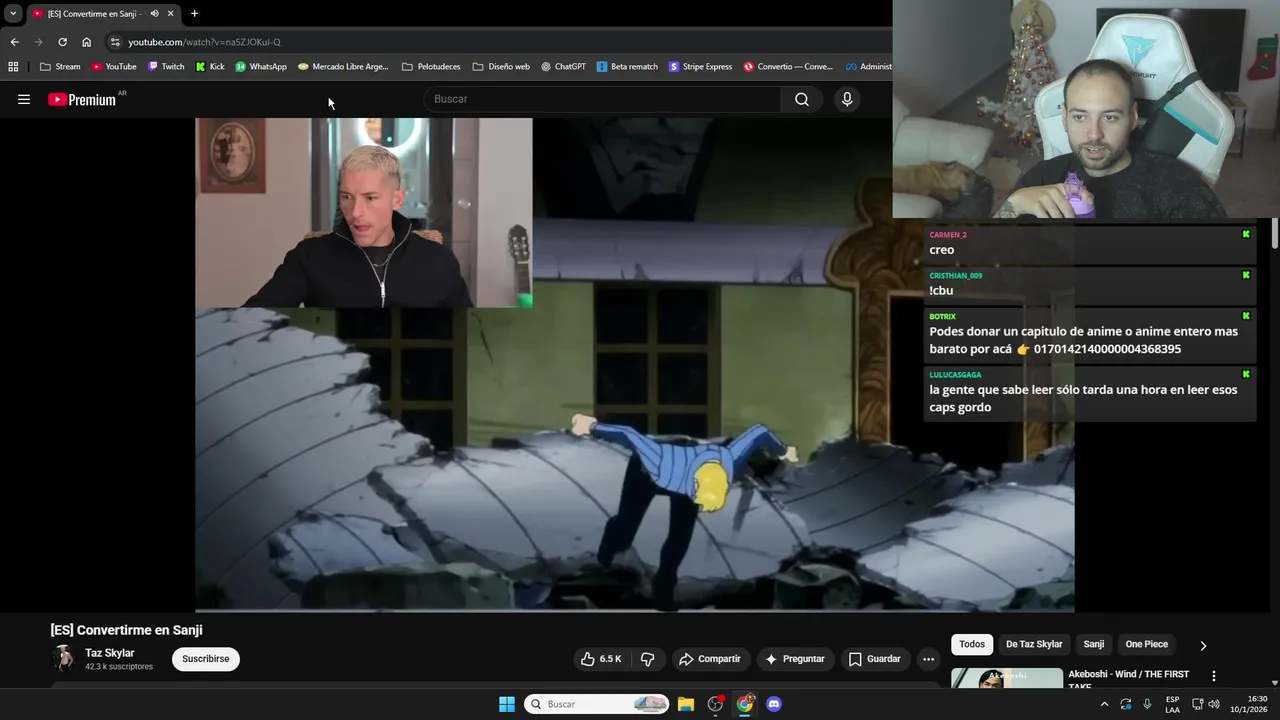Click the main video player area
The width and height of the screenshot is (1280, 720).
click(635, 365)
